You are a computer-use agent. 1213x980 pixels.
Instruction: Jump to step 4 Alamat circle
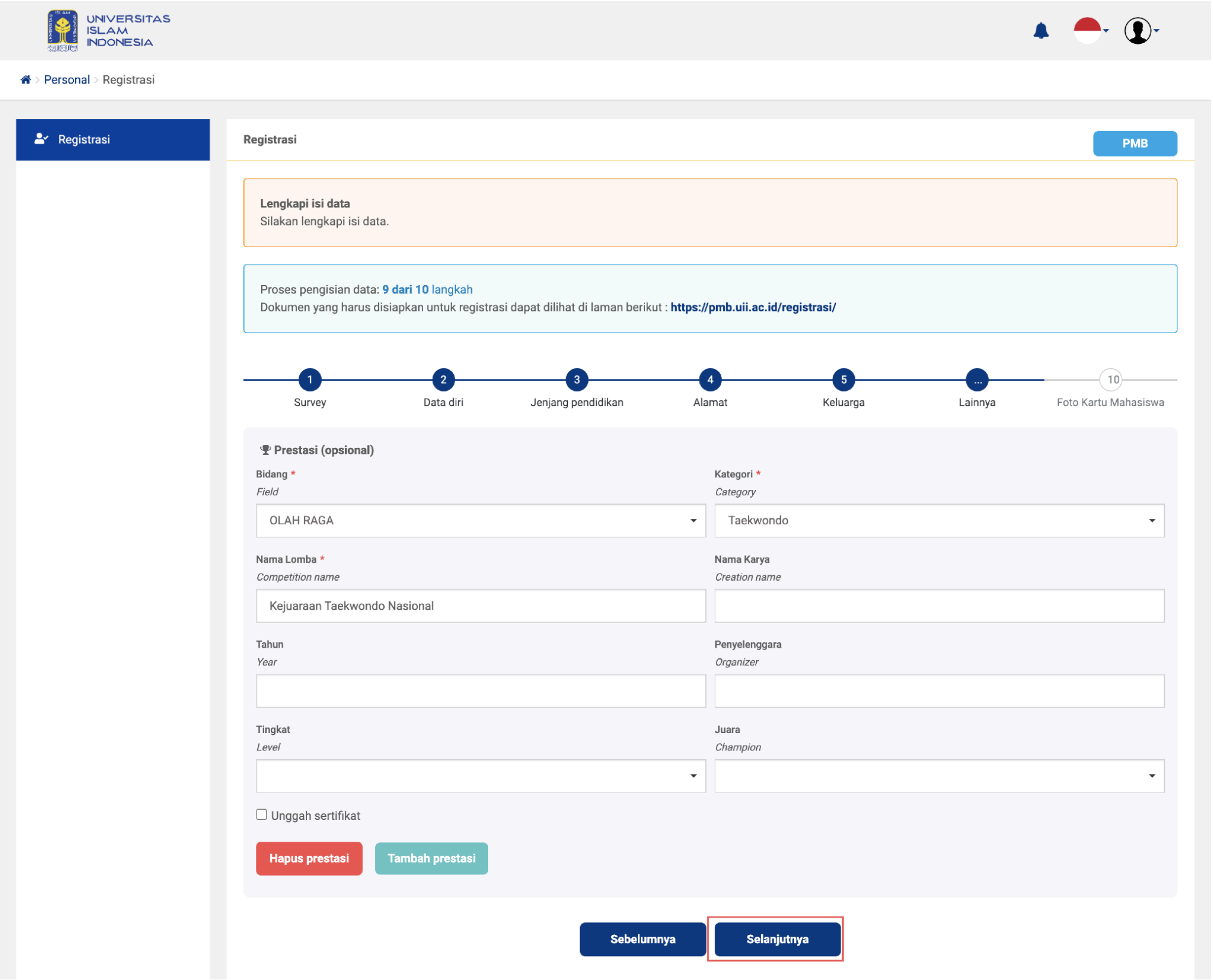point(709,379)
